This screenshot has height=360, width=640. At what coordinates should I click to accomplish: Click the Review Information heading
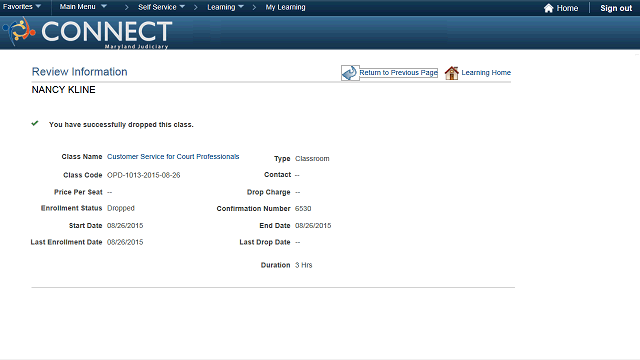click(x=80, y=72)
